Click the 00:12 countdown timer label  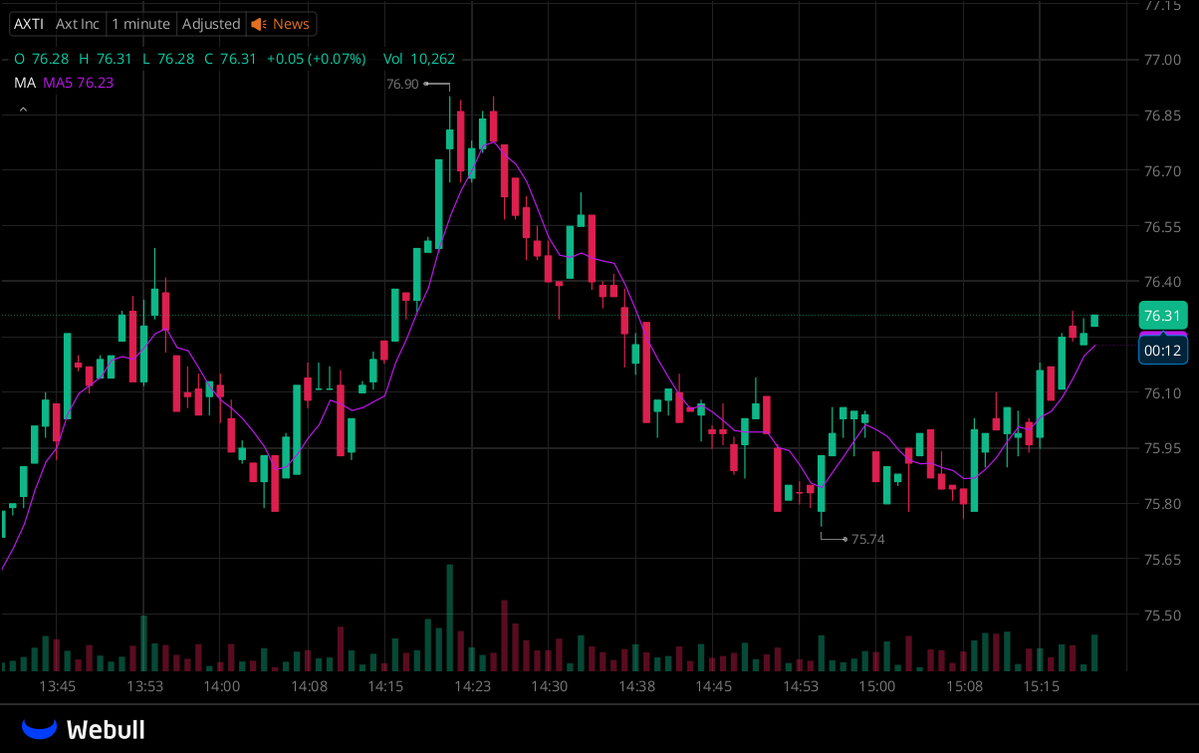coord(1162,350)
